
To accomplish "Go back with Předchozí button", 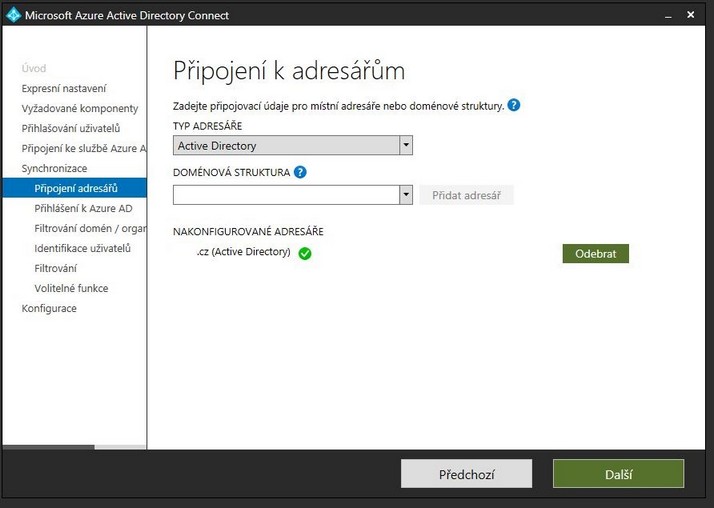I will [466, 474].
